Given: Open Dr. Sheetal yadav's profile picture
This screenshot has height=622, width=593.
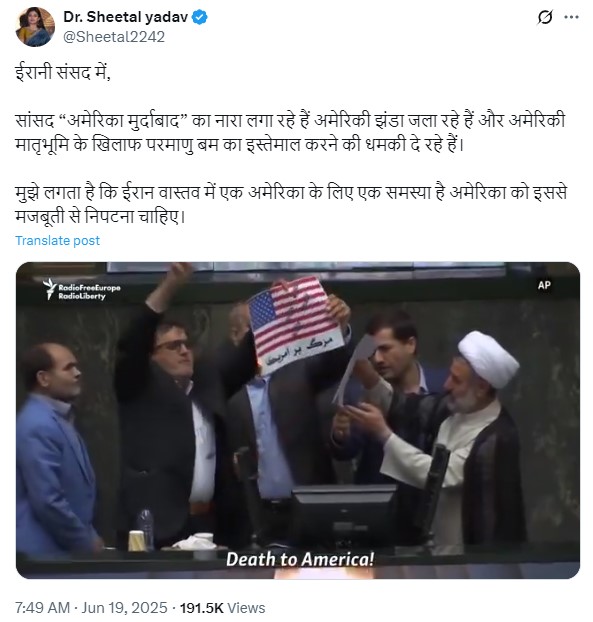Looking at the screenshot, I should point(35,27).
